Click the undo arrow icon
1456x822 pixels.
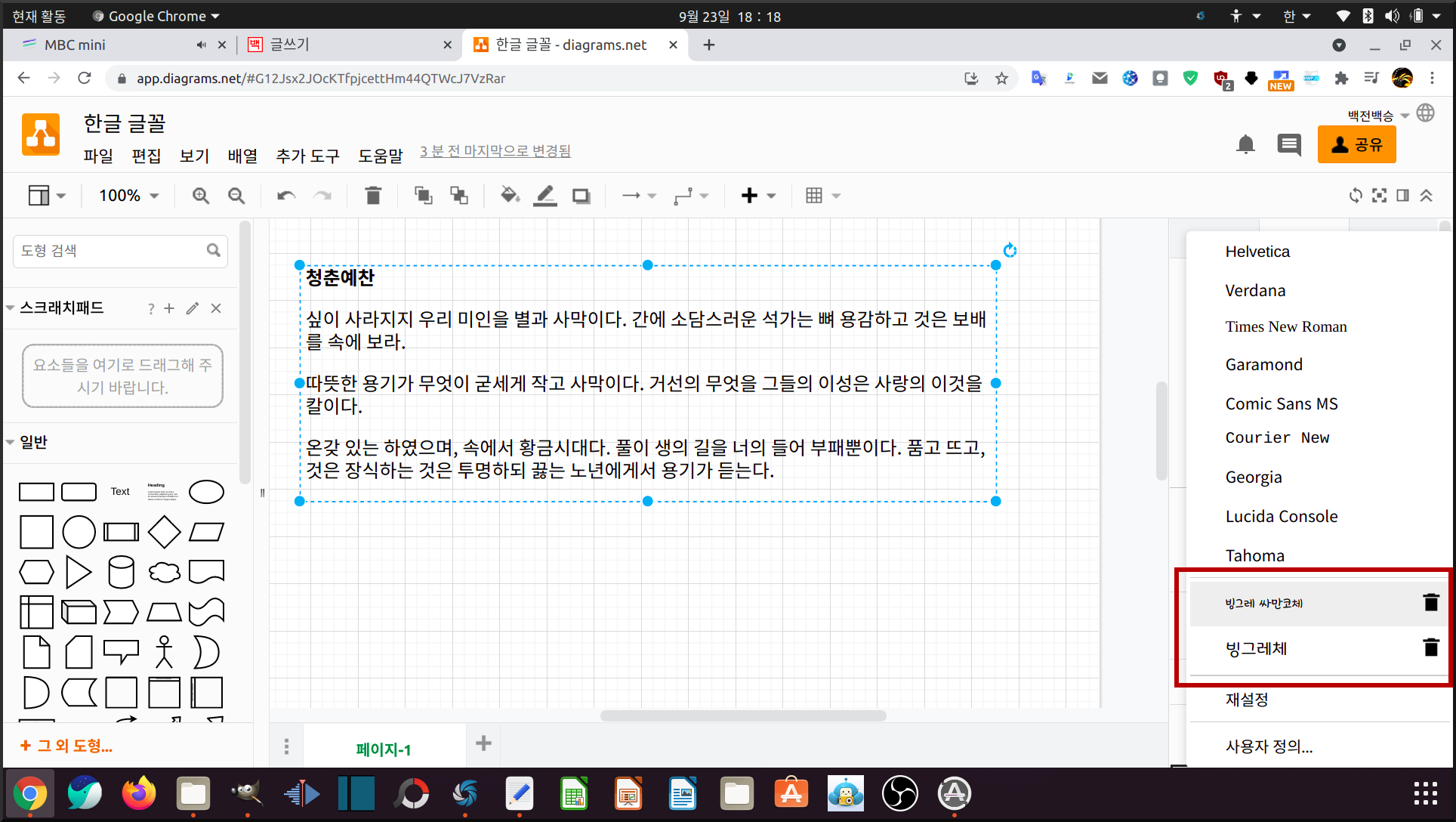285,196
